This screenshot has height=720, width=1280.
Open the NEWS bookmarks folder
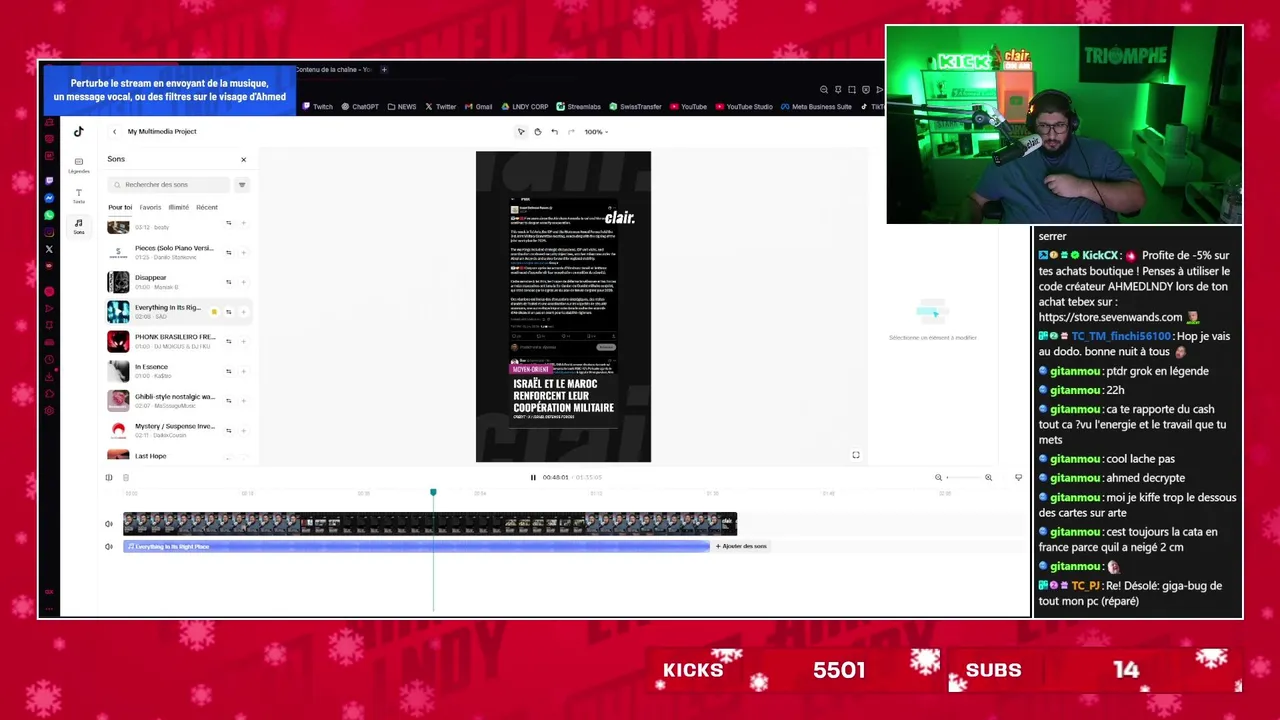pyautogui.click(x=401, y=107)
